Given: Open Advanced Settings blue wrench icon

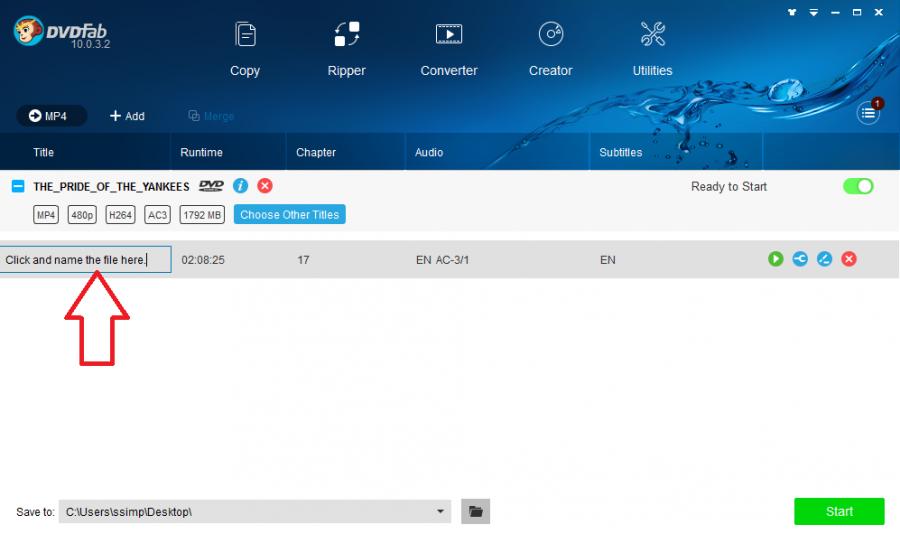Looking at the screenshot, I should click(x=800, y=259).
